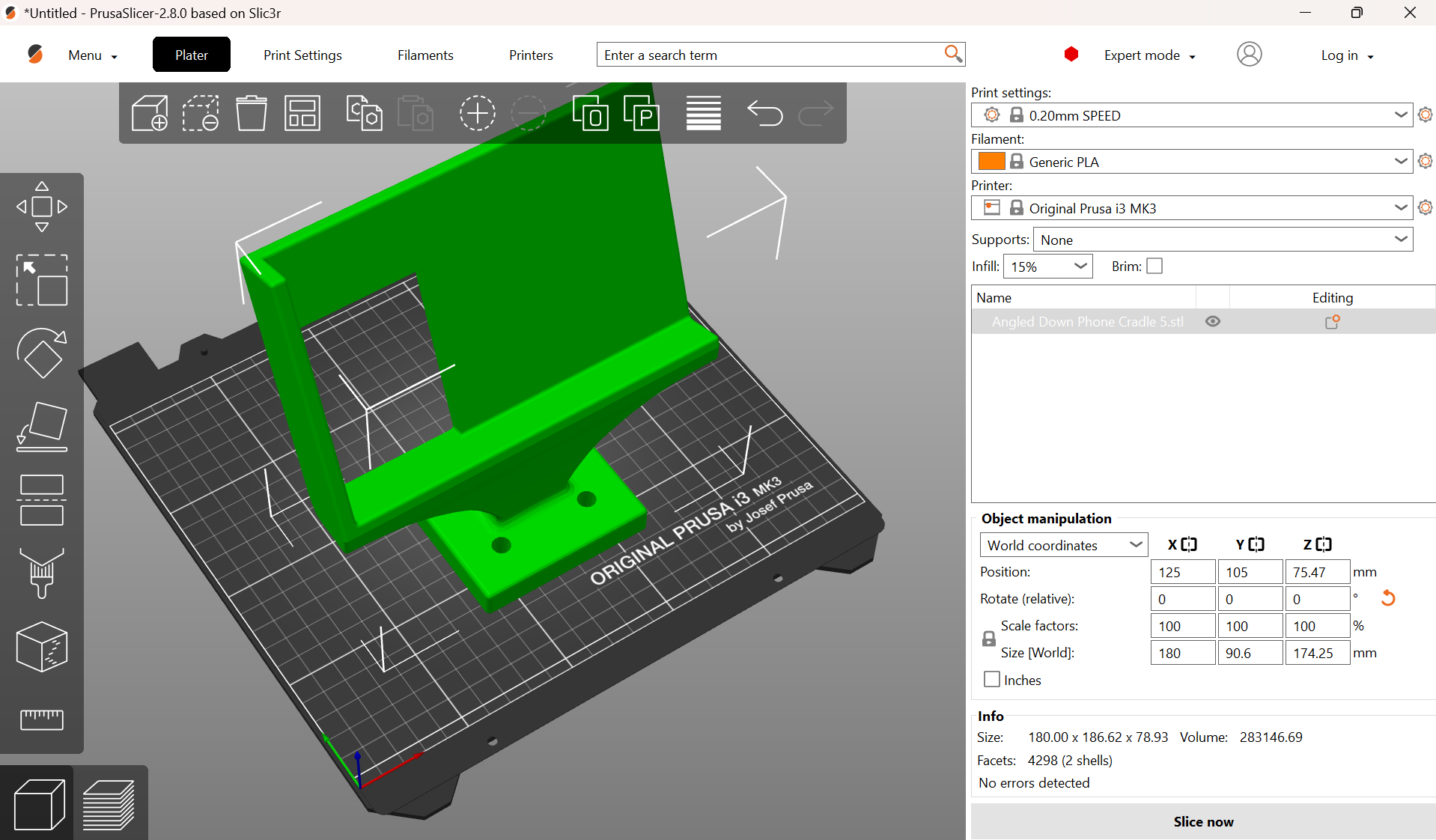Click the Copy toolbar icon
1436x840 pixels.
tap(364, 113)
